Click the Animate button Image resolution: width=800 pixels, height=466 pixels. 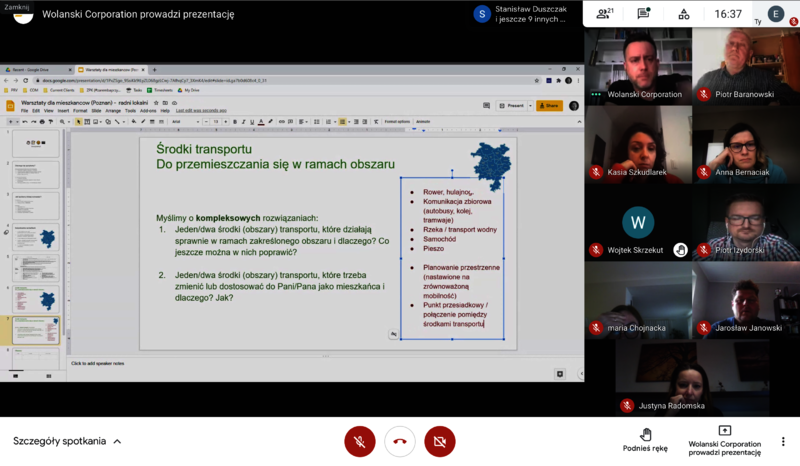pyautogui.click(x=423, y=121)
